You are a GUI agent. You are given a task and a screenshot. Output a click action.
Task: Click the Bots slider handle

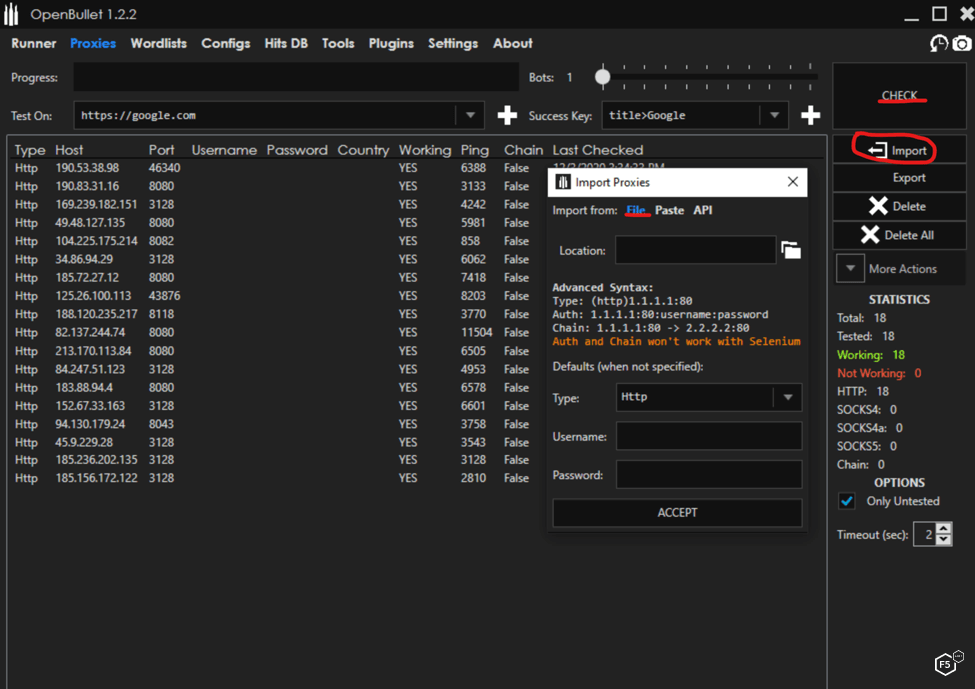(x=602, y=77)
